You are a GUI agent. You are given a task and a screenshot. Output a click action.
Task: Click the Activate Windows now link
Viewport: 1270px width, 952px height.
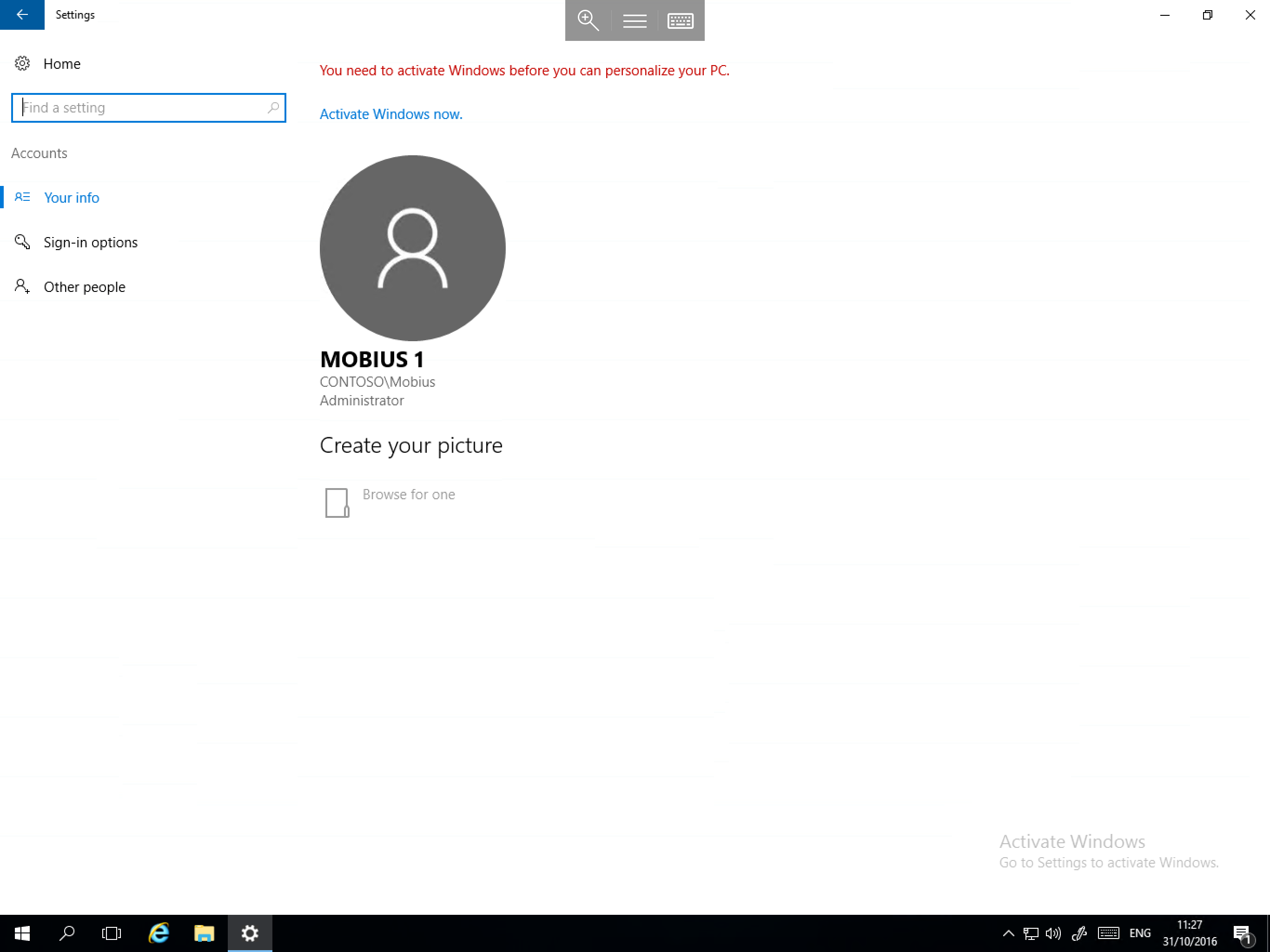(x=390, y=114)
